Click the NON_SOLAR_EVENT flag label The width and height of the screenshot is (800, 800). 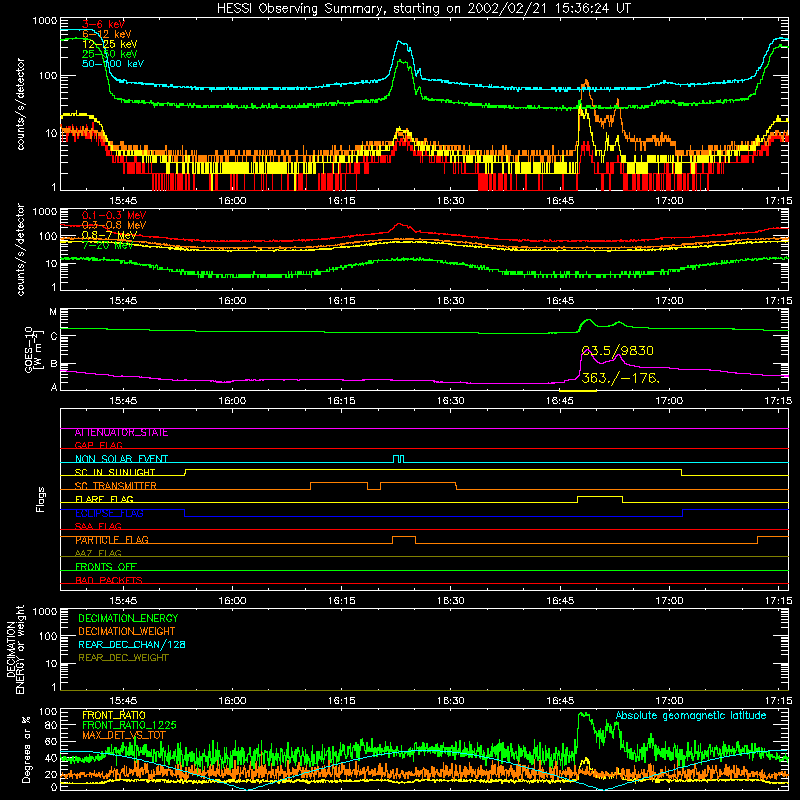[121, 459]
